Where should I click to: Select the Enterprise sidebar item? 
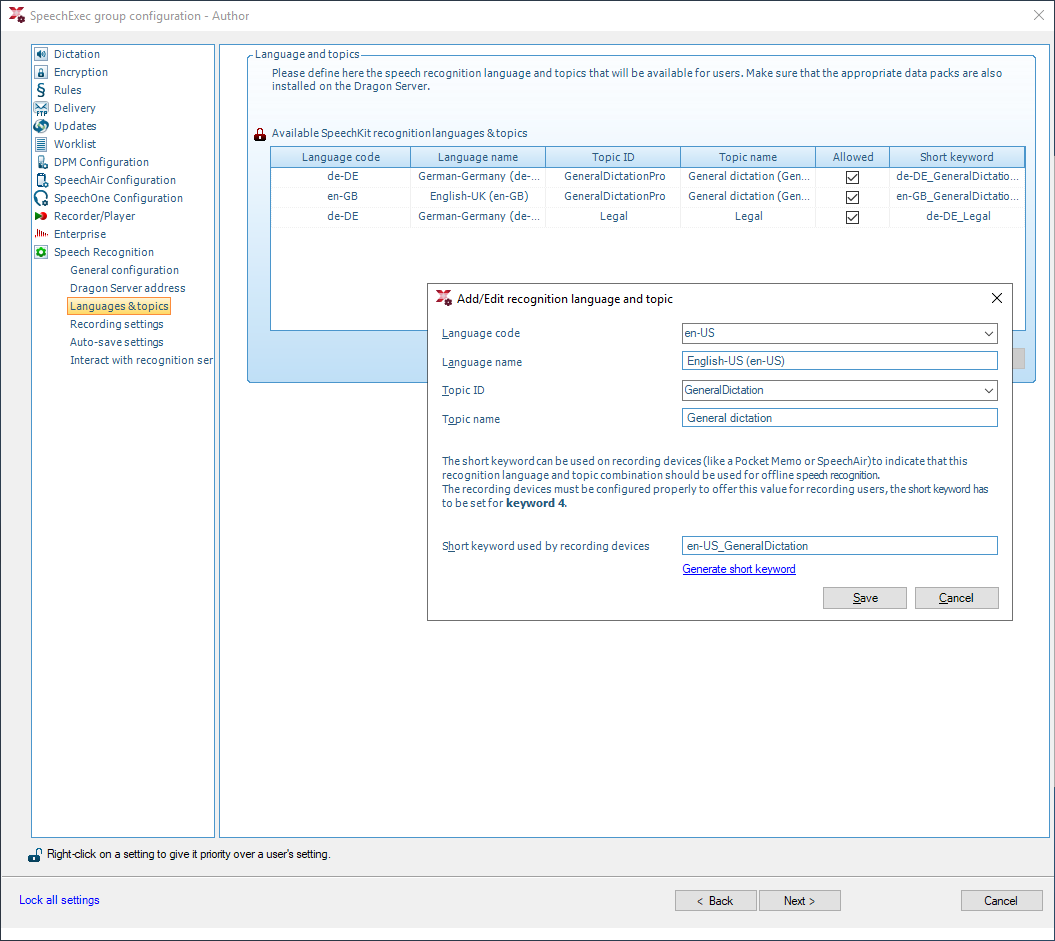click(x=79, y=234)
